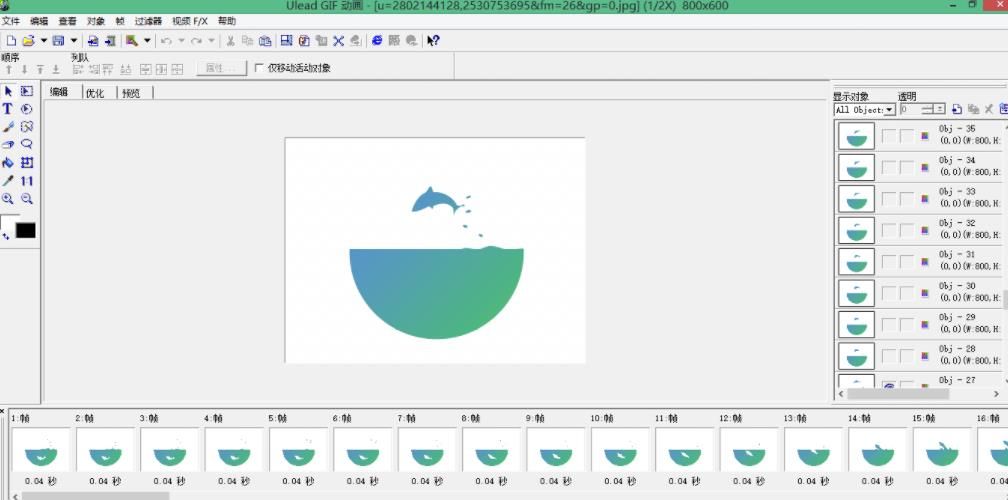The image size is (1008, 500).
Task: Open the 对象 menu
Action: pos(96,21)
